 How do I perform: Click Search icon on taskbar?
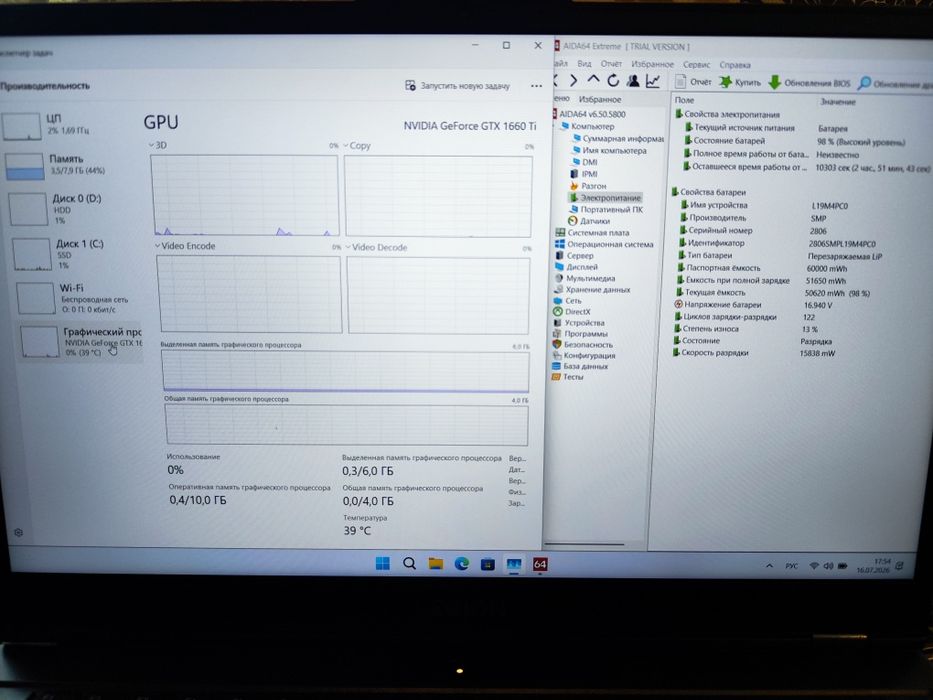click(x=409, y=563)
